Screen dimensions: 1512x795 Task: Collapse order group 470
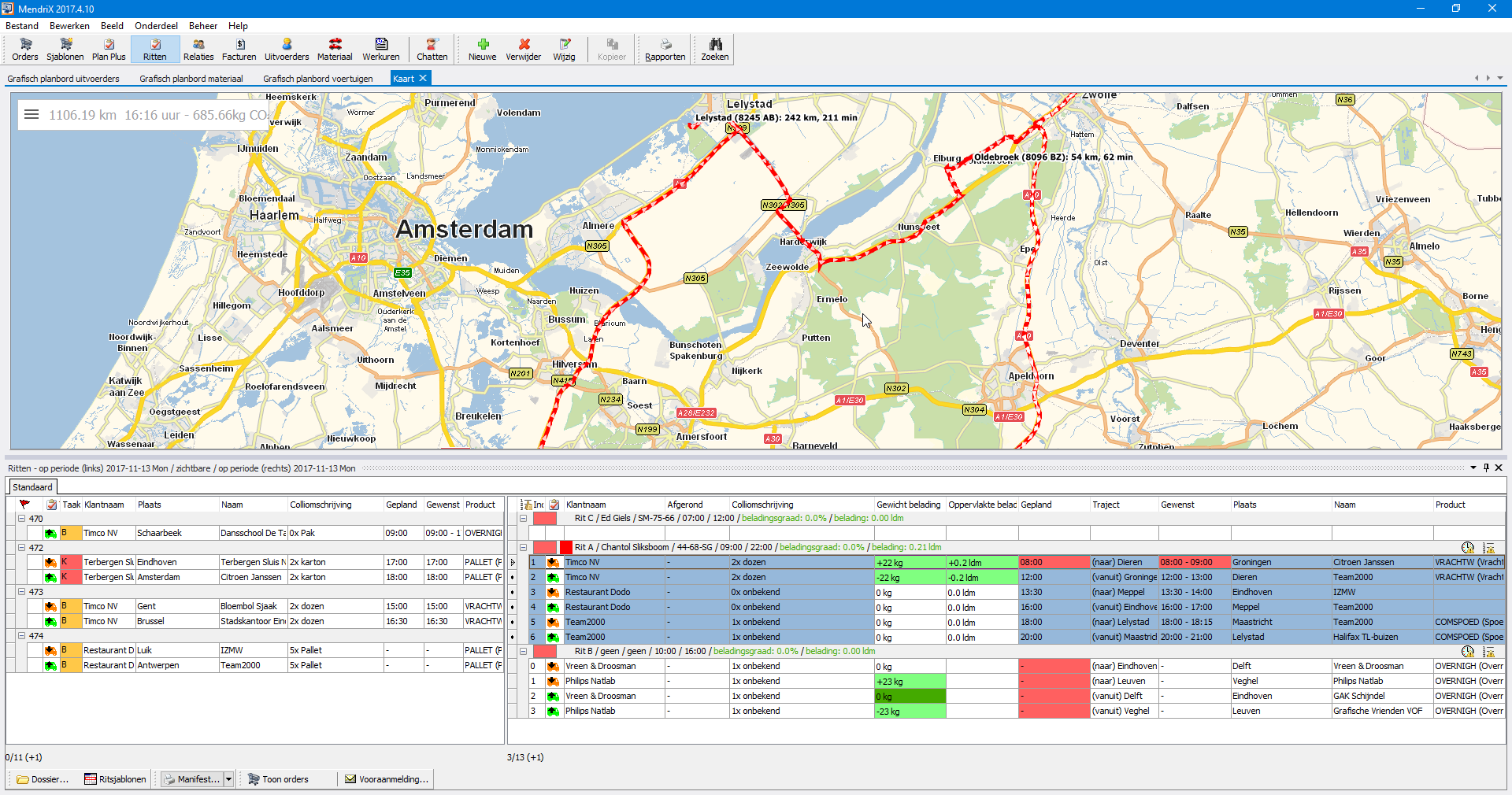pyautogui.click(x=21, y=519)
